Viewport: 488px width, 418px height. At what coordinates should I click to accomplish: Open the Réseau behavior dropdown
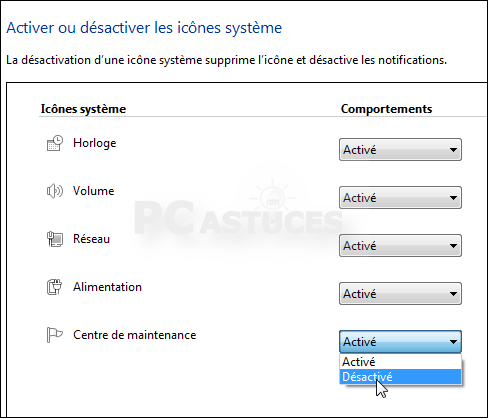click(x=400, y=246)
